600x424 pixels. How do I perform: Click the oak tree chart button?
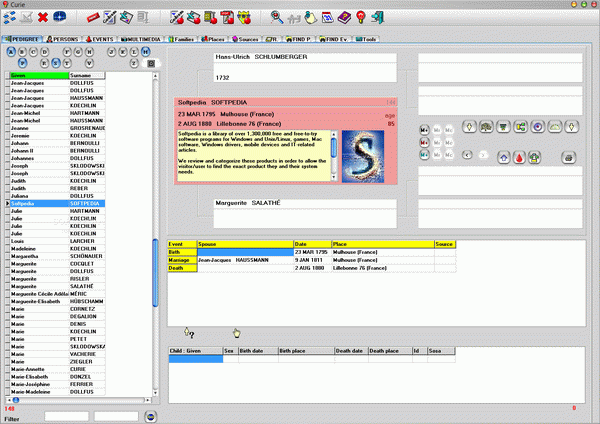point(486,127)
